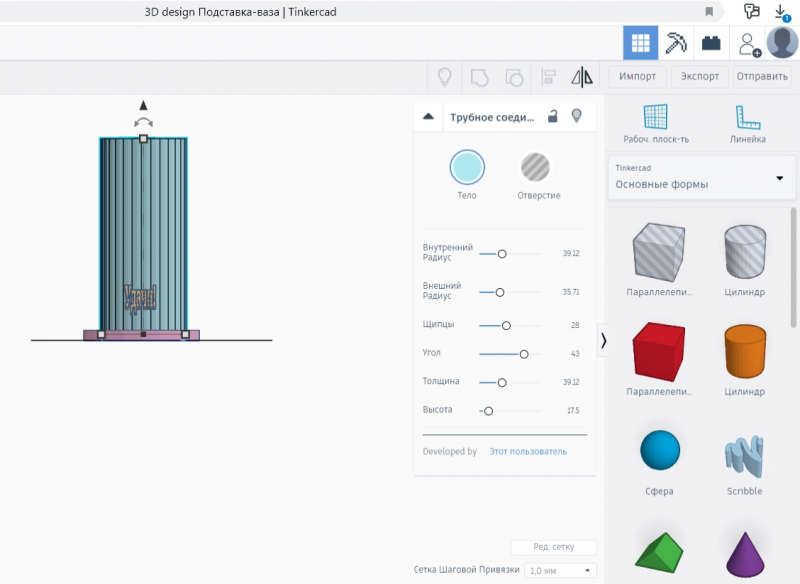
Task: Open the 3D design grid view
Action: (640, 43)
